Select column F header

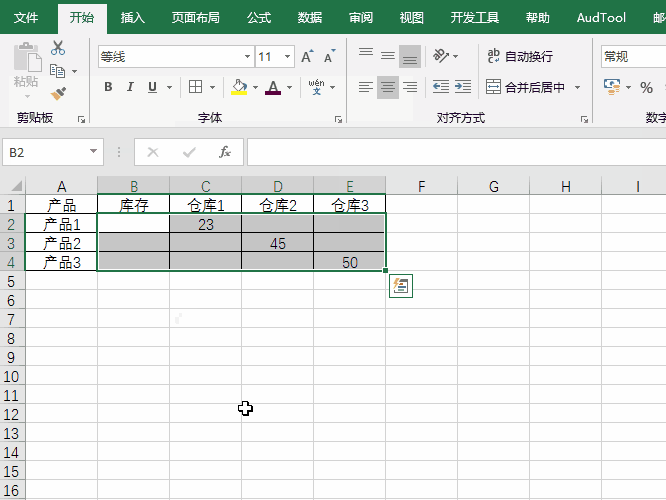point(421,186)
